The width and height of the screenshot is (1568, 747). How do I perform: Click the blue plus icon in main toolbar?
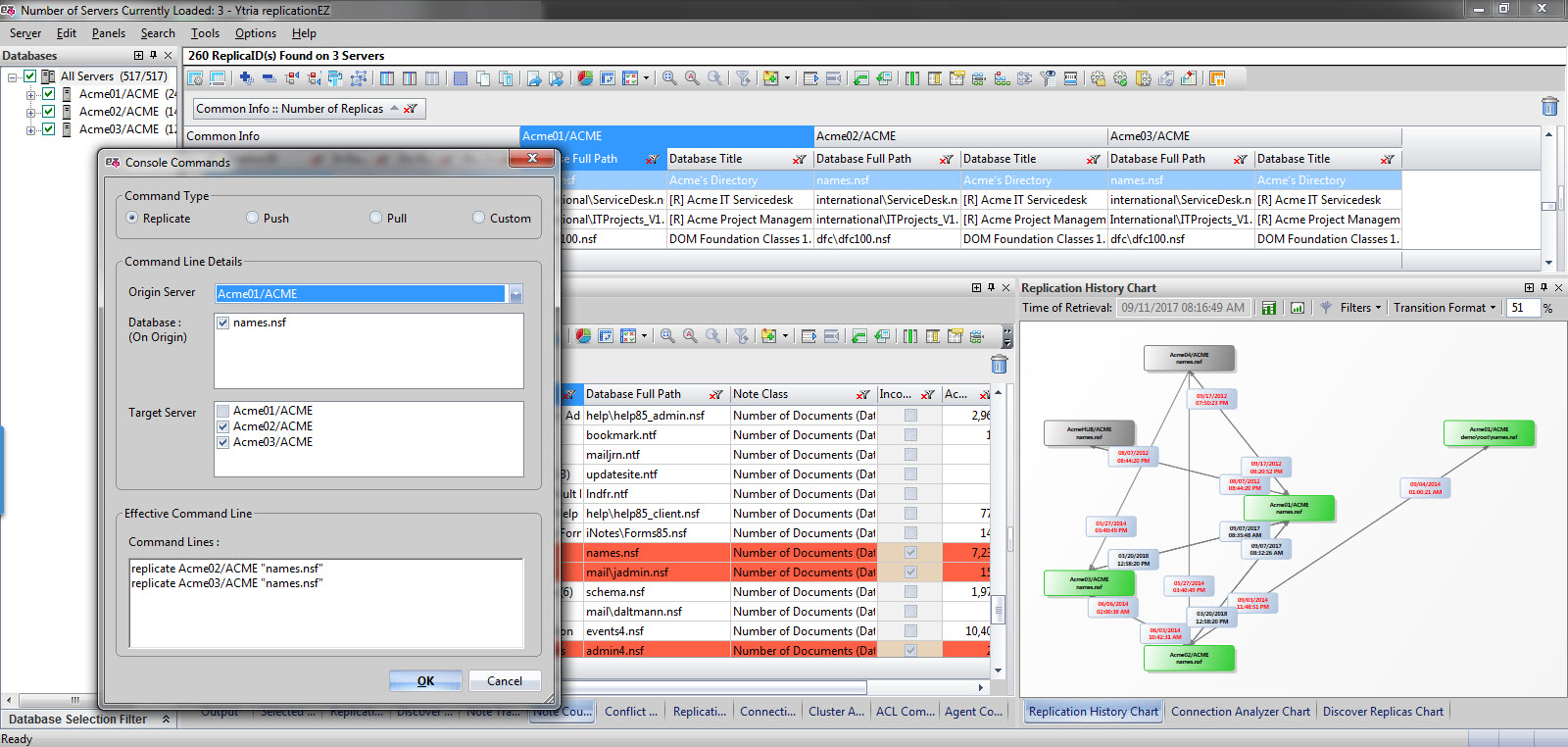(x=245, y=78)
